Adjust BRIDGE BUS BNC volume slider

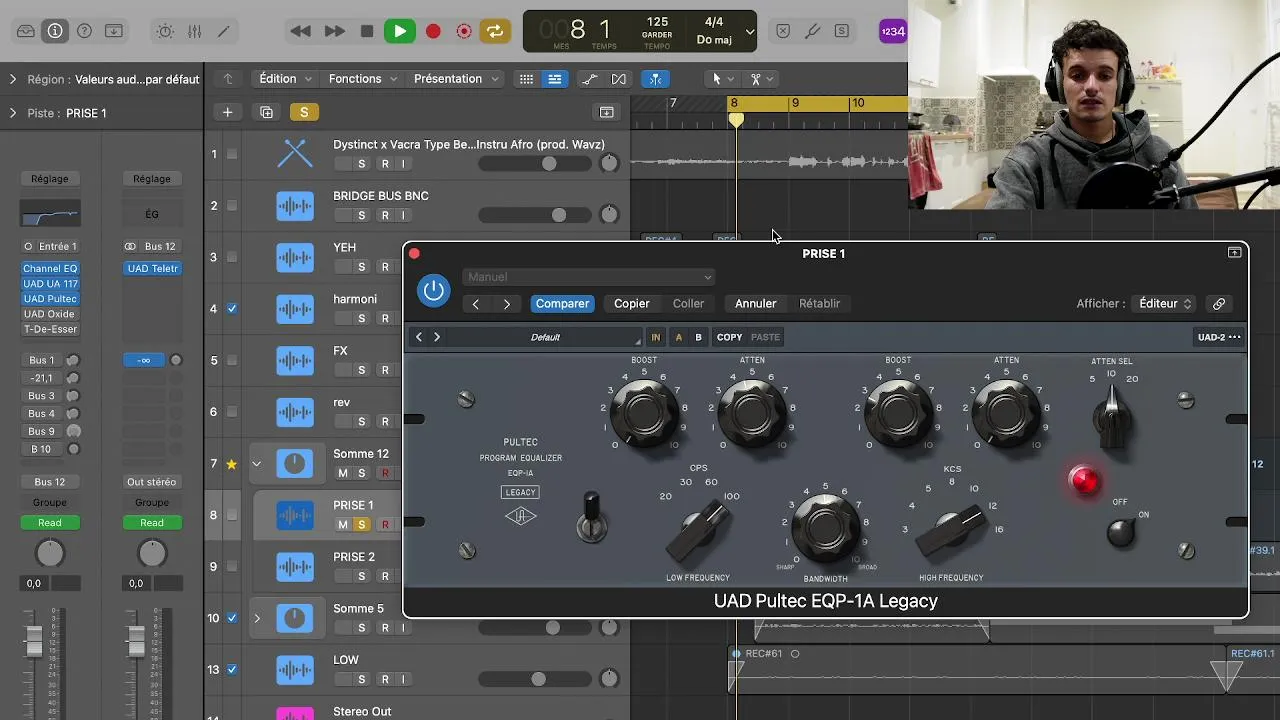click(535, 215)
